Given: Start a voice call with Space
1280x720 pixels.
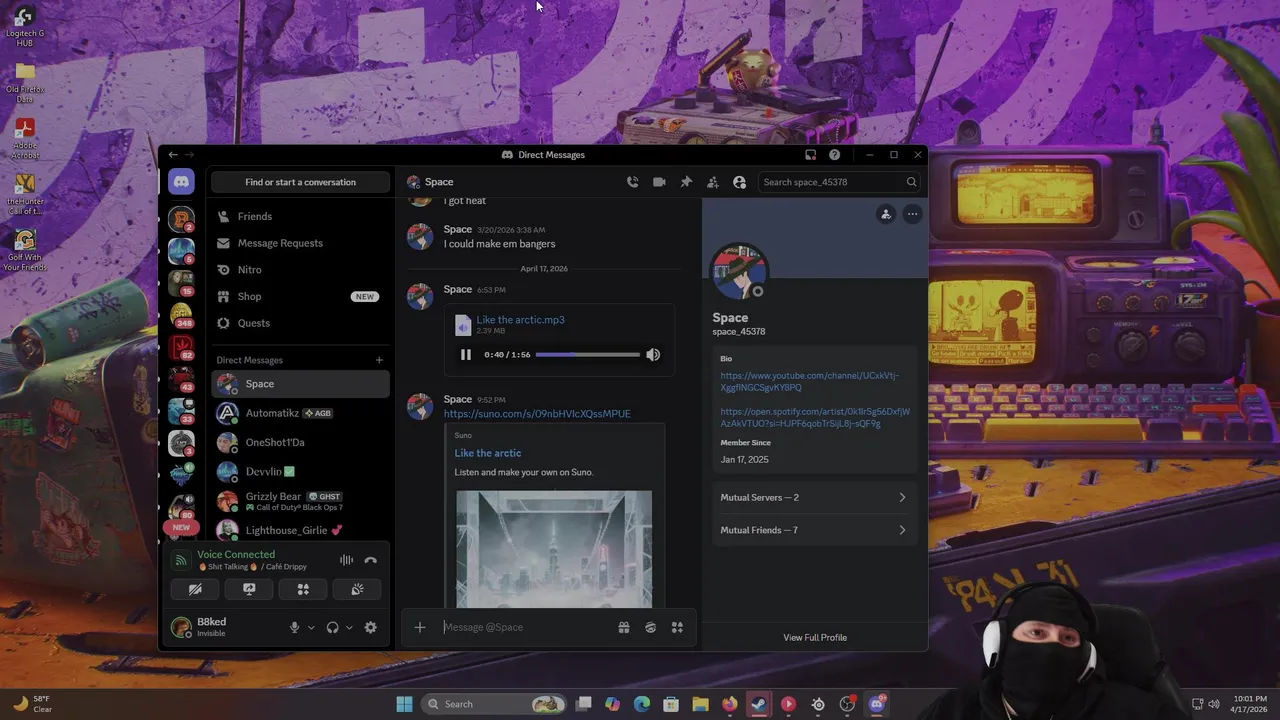Looking at the screenshot, I should pyautogui.click(x=632, y=182).
